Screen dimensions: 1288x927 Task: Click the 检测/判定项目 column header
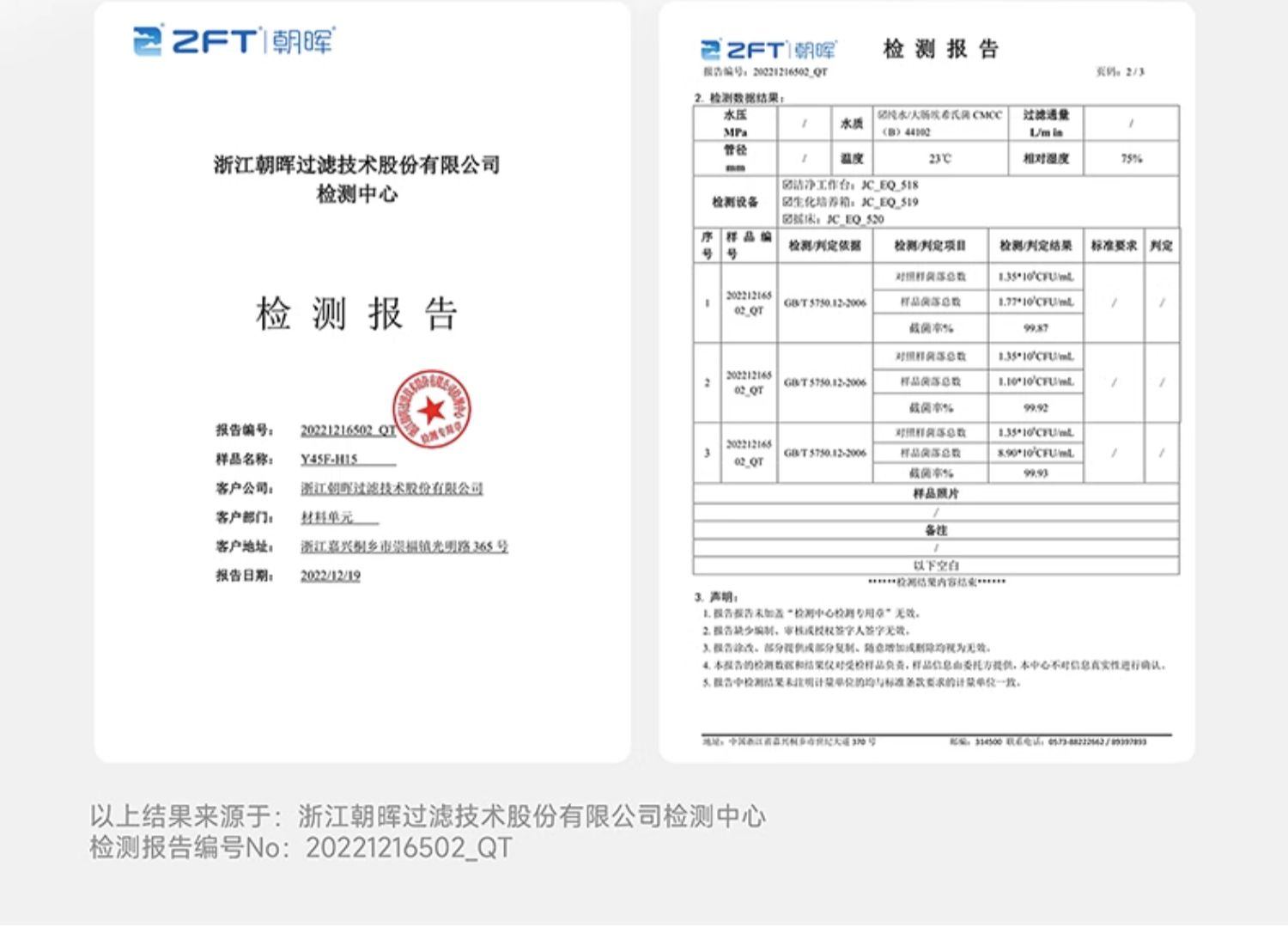[930, 246]
